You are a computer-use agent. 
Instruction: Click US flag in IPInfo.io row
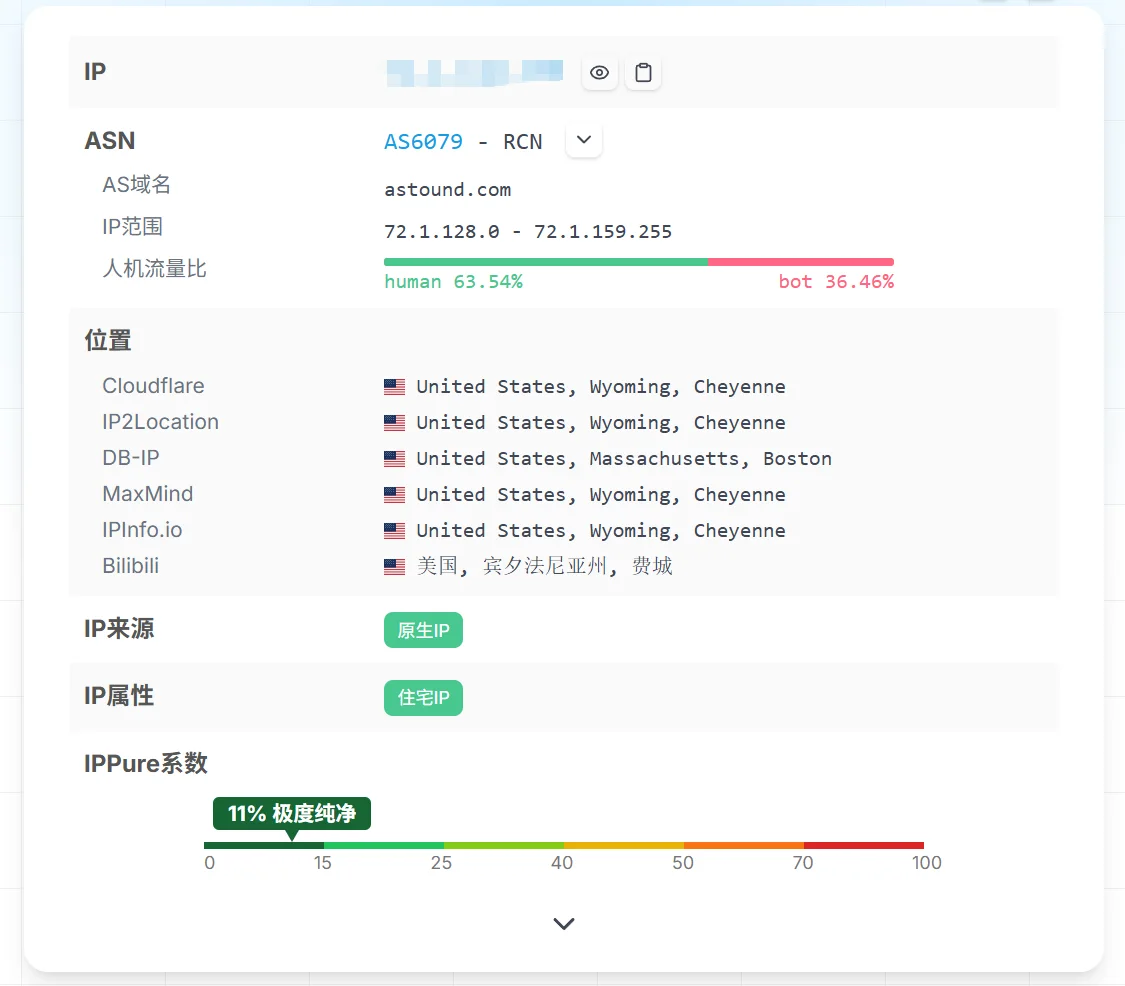(x=395, y=530)
